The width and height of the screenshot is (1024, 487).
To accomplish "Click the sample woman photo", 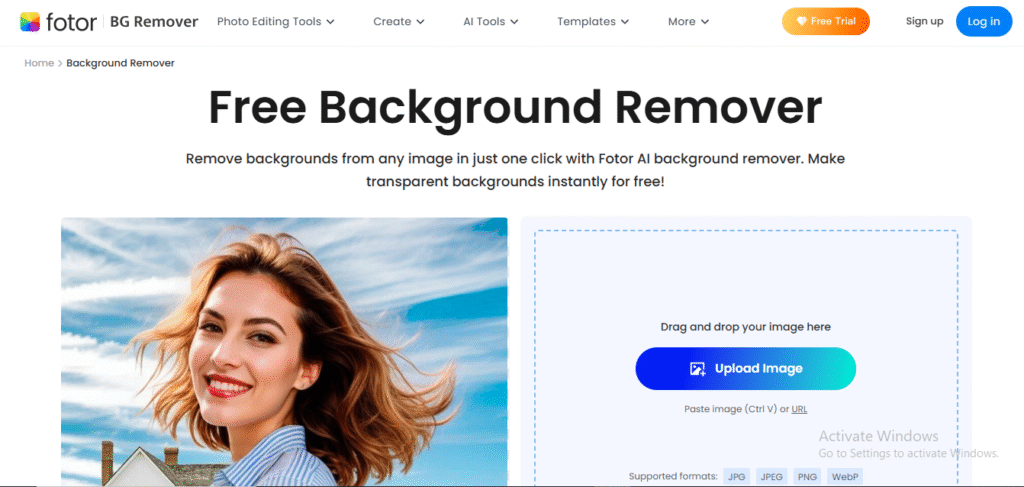I will 284,352.
